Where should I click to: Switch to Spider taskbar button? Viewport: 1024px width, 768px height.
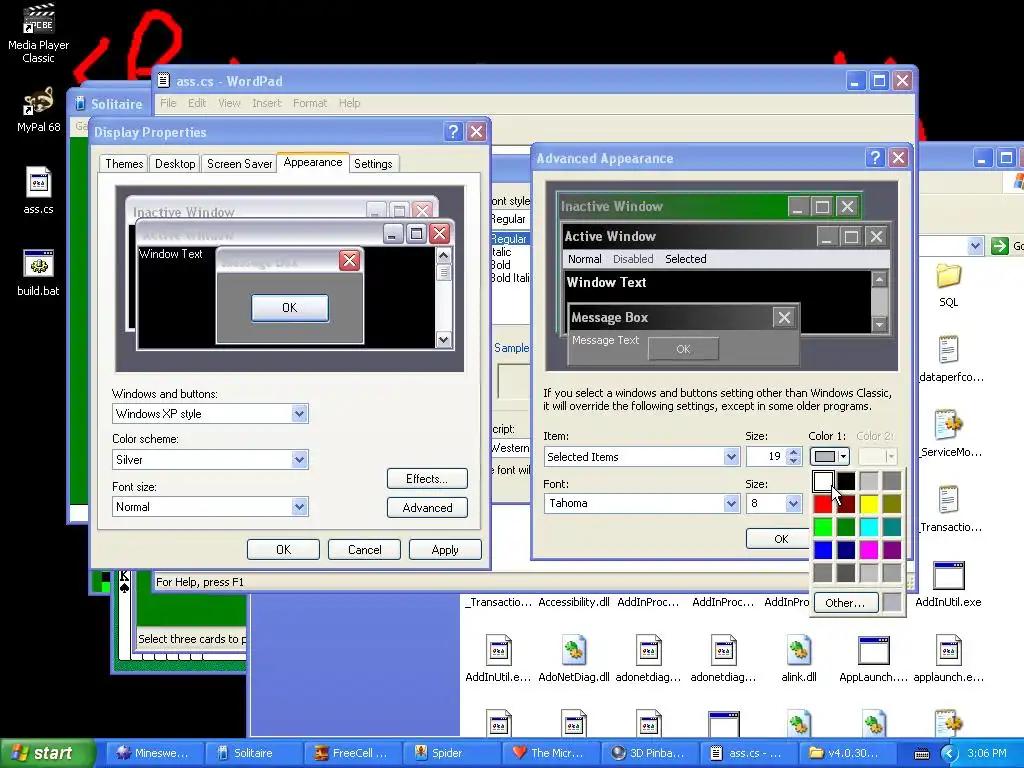pos(452,753)
